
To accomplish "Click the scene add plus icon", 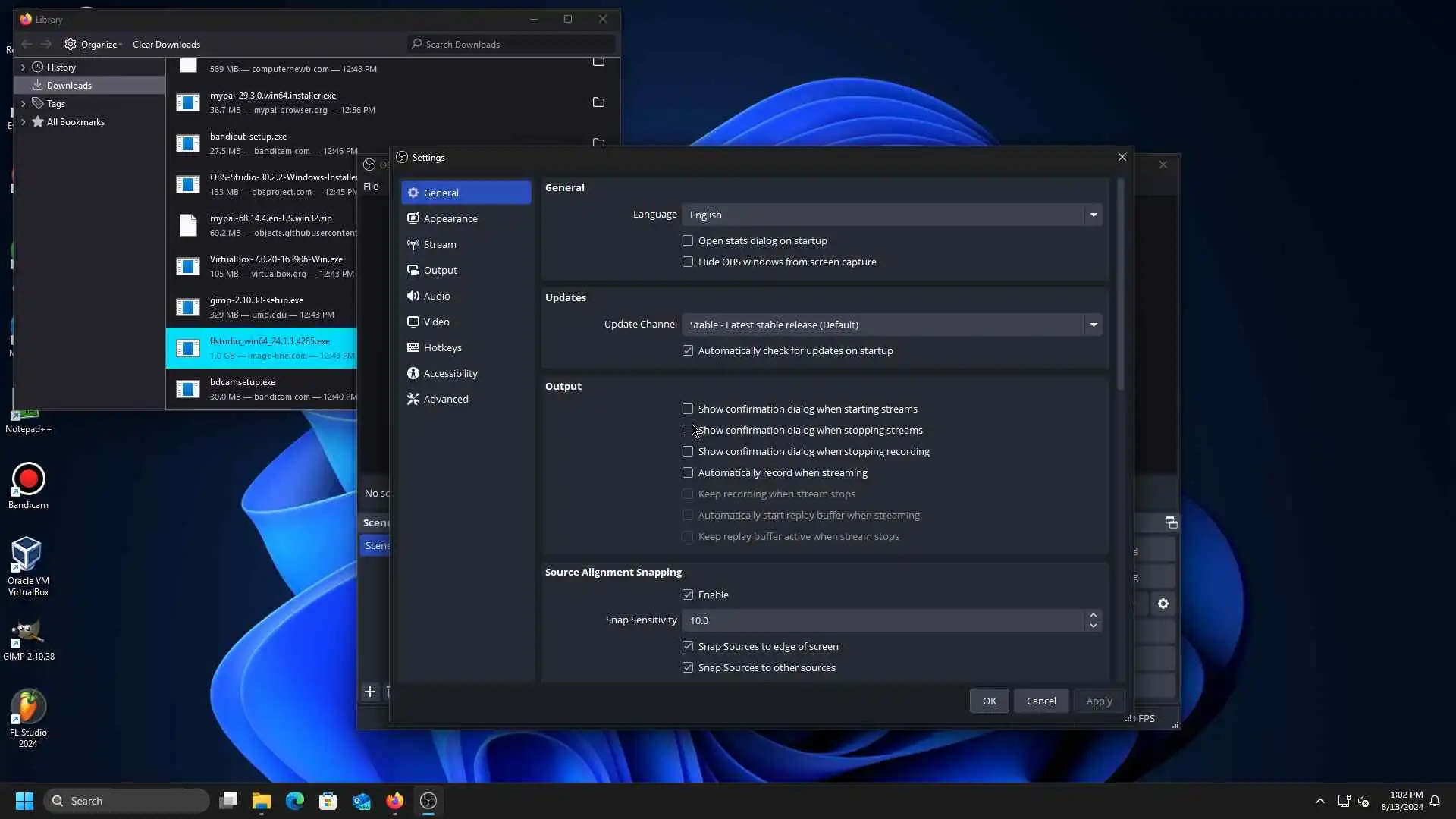I will pos(370,692).
